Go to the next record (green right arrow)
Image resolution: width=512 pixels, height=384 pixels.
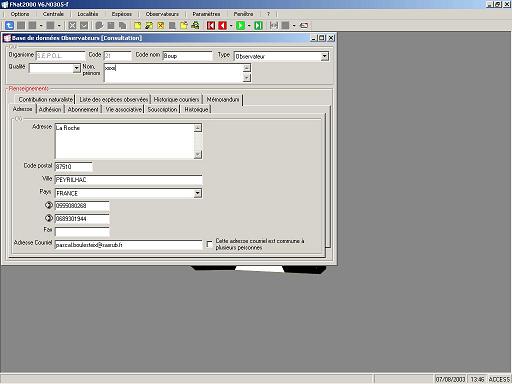tap(240, 25)
